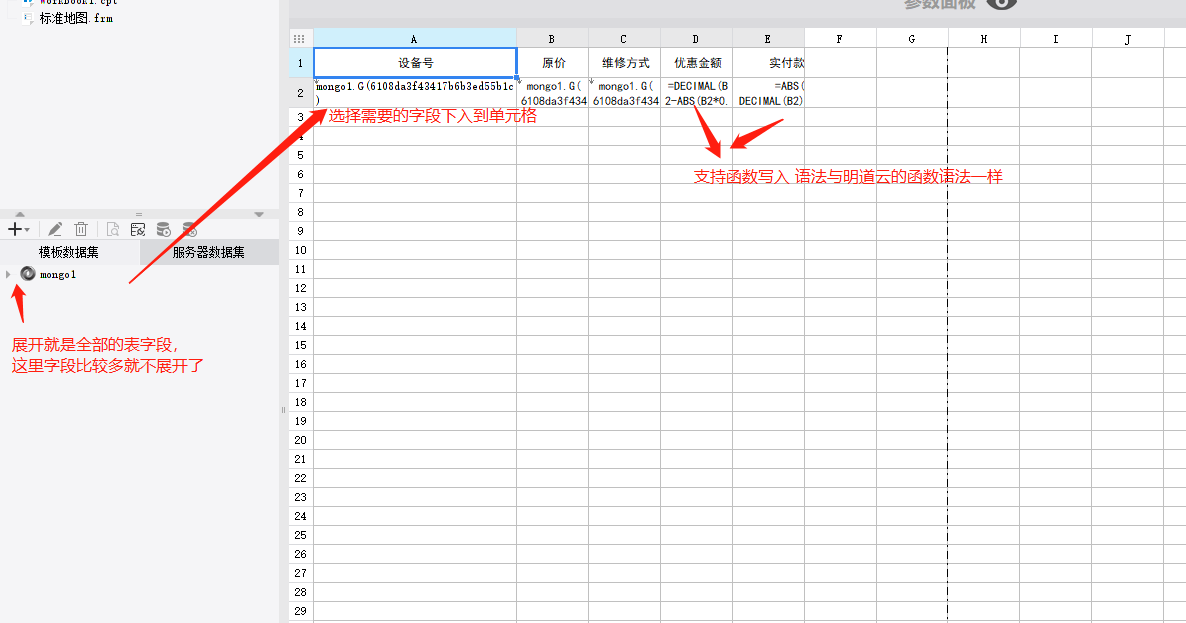Select the 优惠金额 cell
This screenshot has width=1186, height=623.
(x=697, y=63)
